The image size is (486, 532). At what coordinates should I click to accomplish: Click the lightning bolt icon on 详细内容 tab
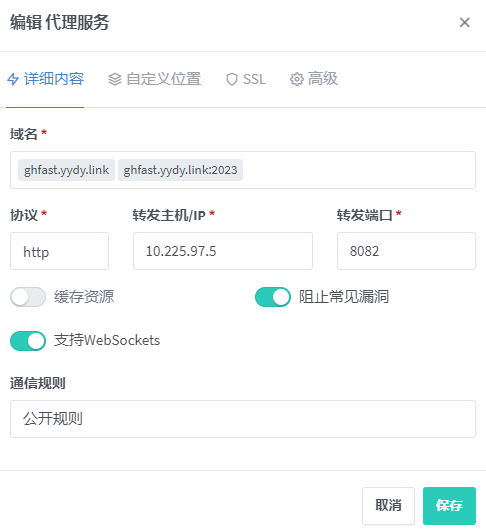click(13, 79)
